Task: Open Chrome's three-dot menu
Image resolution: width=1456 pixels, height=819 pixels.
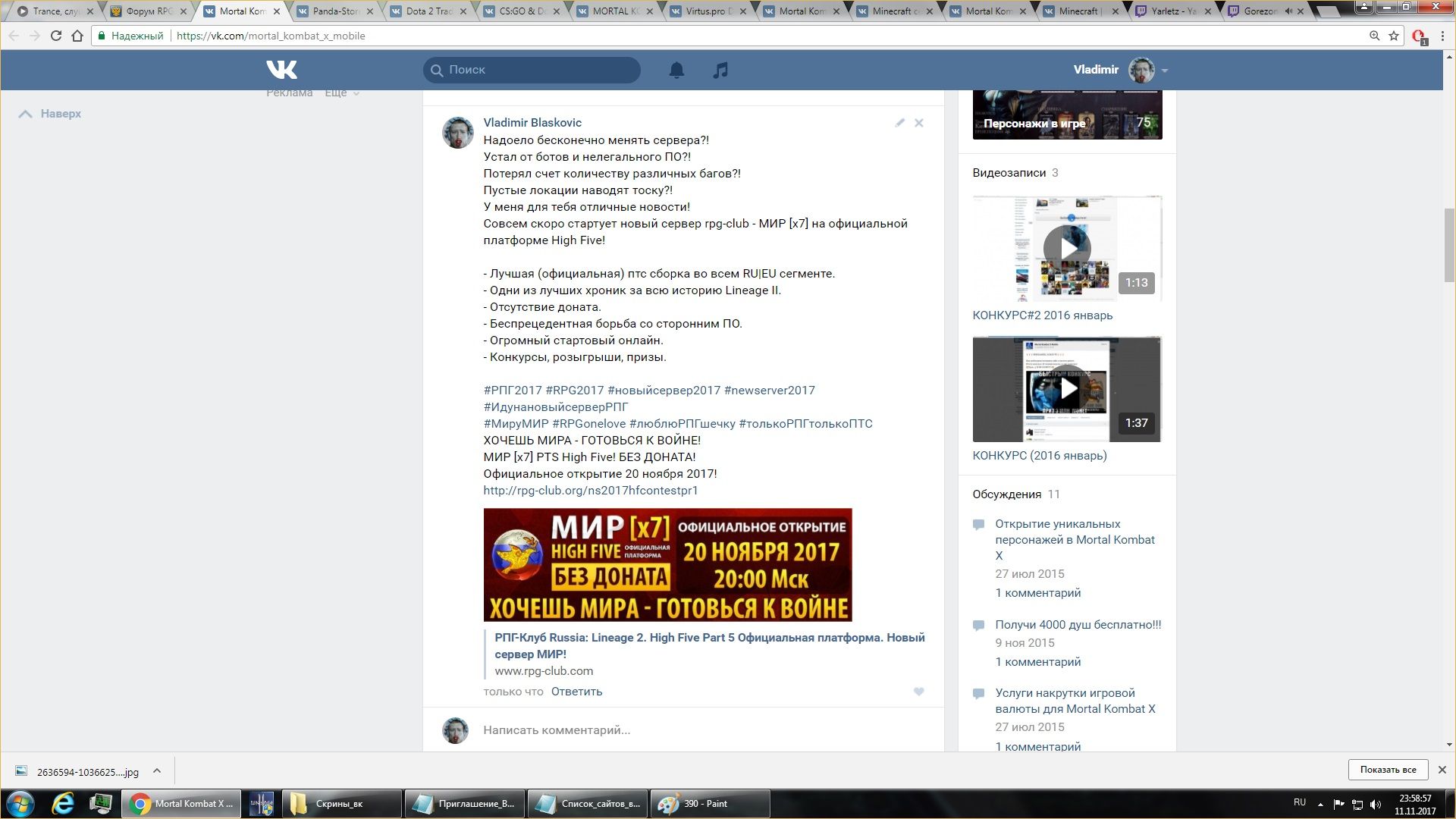Action: [1443, 36]
